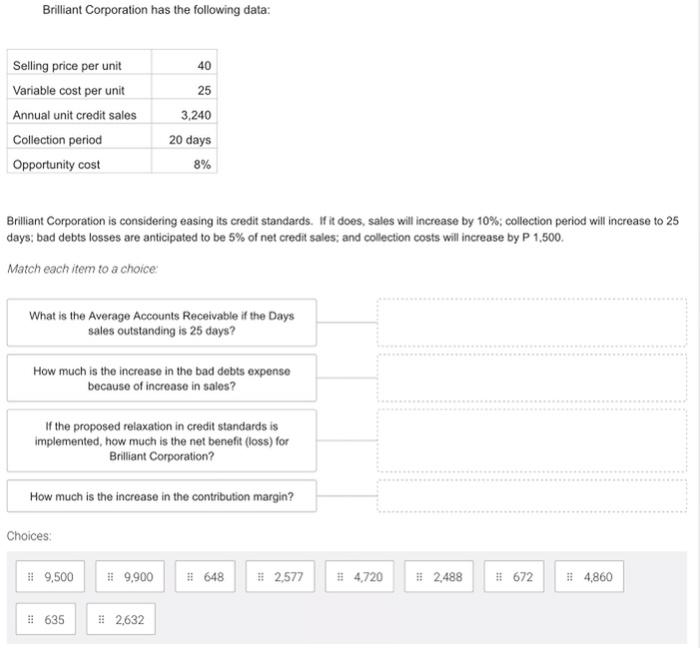The width and height of the screenshot is (700, 649).
Task: Click the drag handle next to 2,577
Action: 260,577
